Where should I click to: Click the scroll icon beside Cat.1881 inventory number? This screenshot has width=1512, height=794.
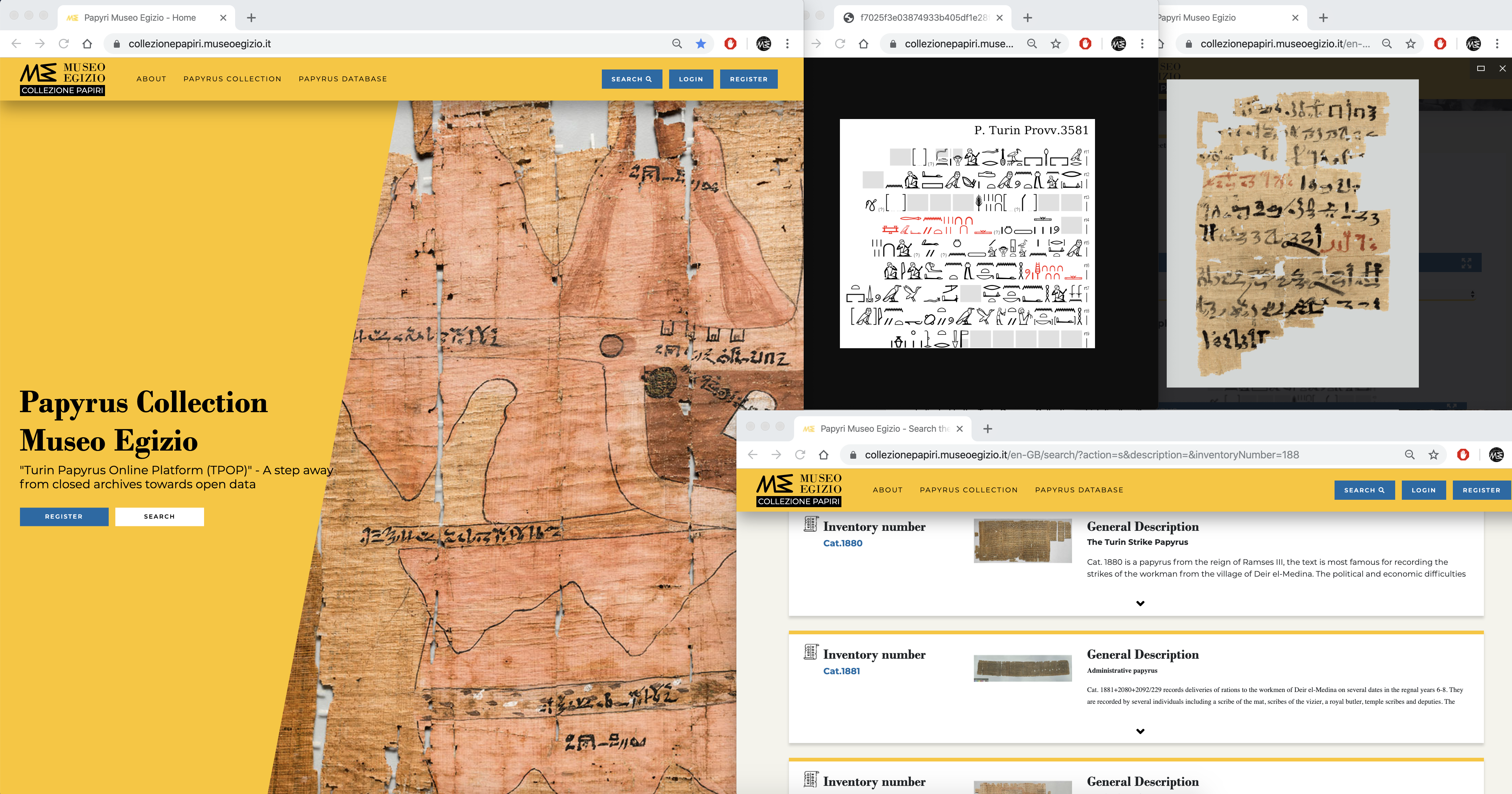[x=811, y=651]
